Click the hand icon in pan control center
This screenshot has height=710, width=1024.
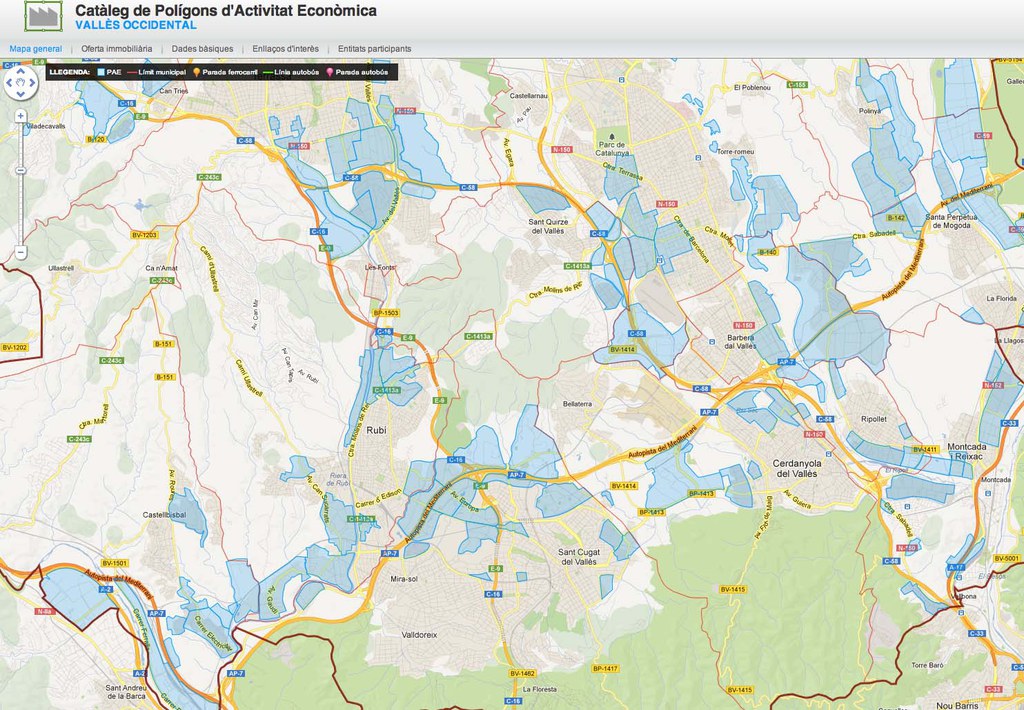click(x=21, y=83)
